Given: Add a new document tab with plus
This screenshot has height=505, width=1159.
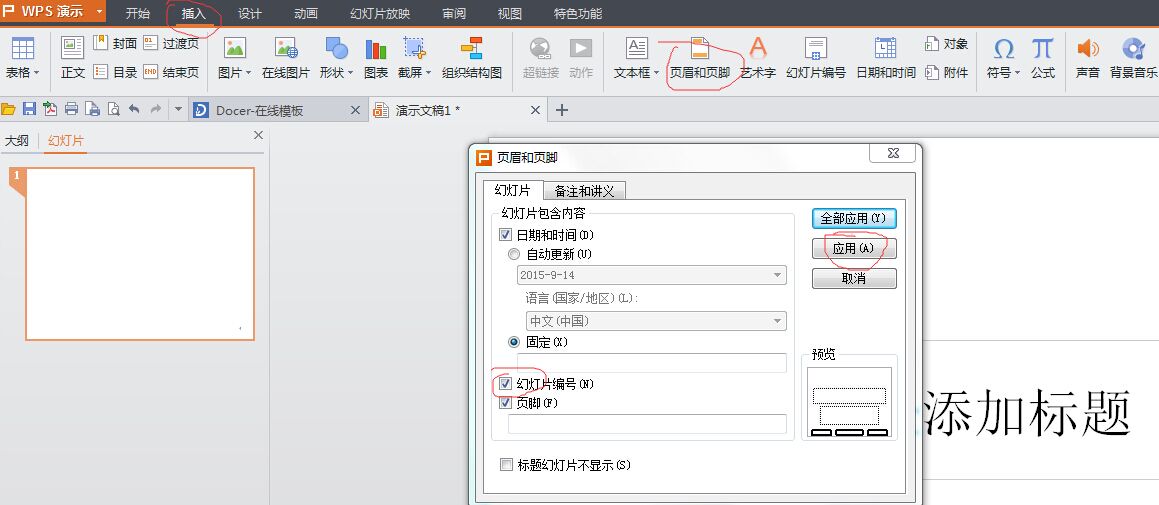Looking at the screenshot, I should 562,110.
